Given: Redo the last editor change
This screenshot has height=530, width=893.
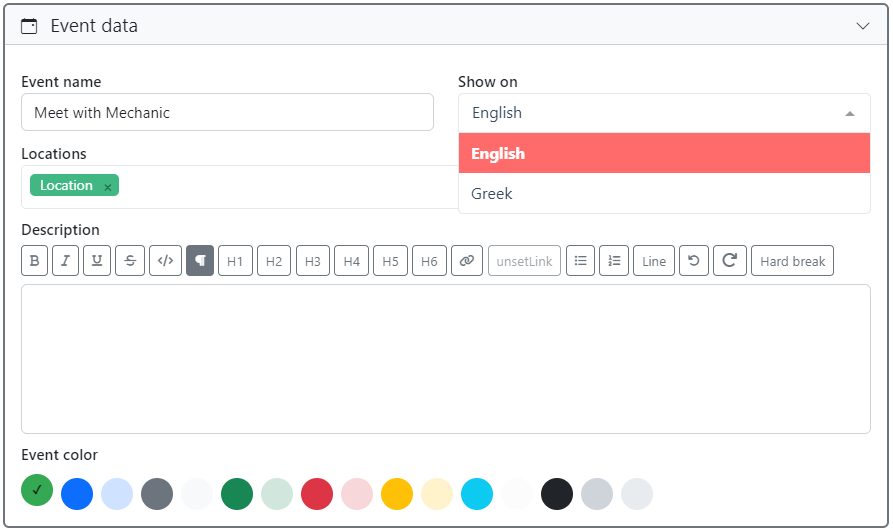Looking at the screenshot, I should (730, 261).
